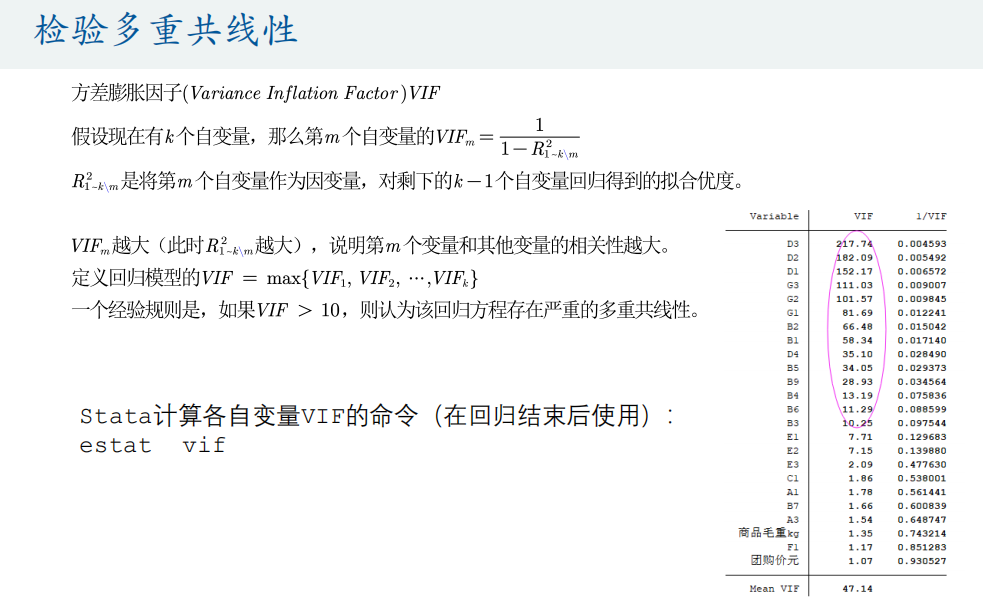Click the Mean VIF value 47.14
The image size is (990, 611).
[859, 589]
